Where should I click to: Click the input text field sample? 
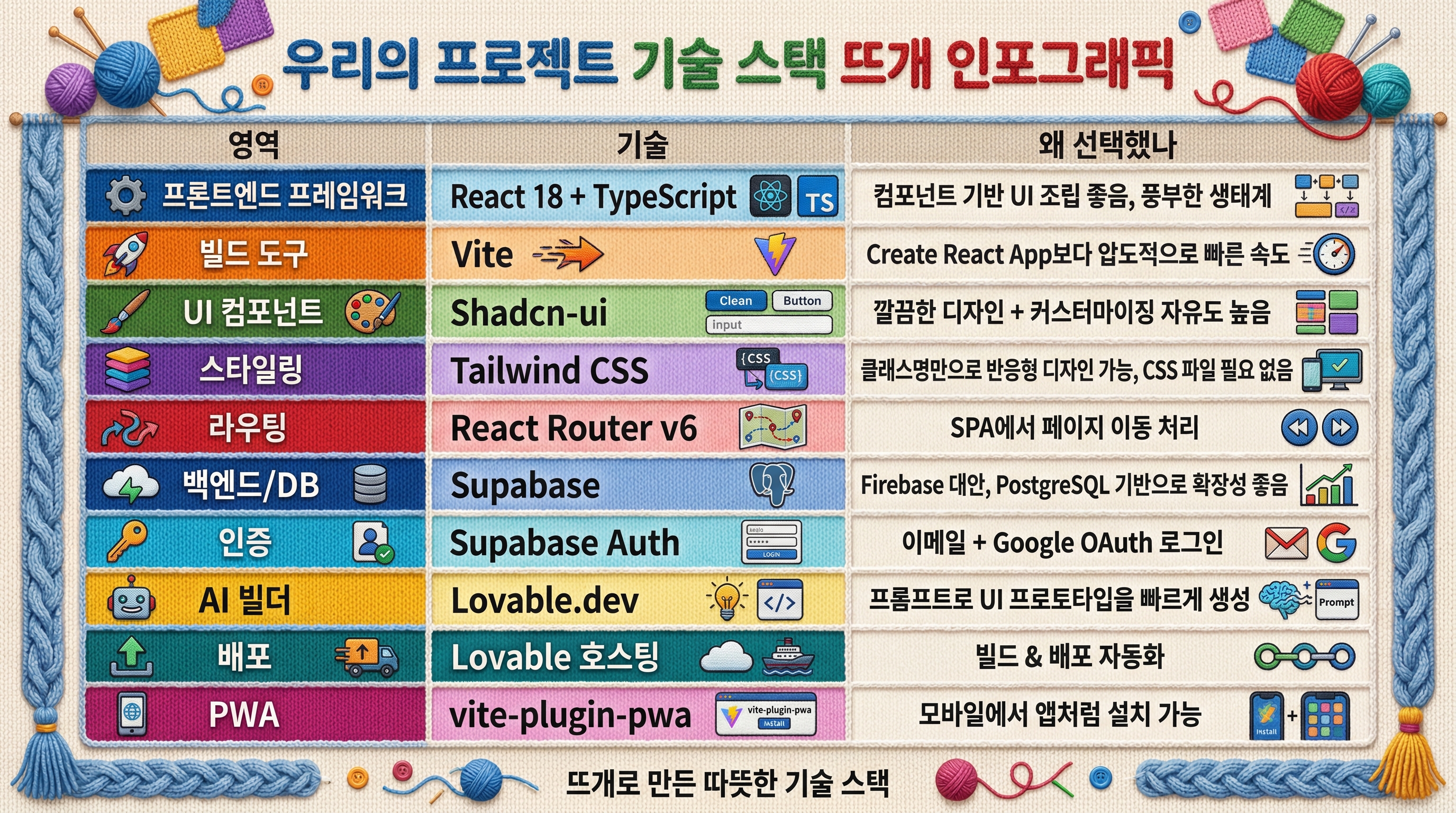769,324
